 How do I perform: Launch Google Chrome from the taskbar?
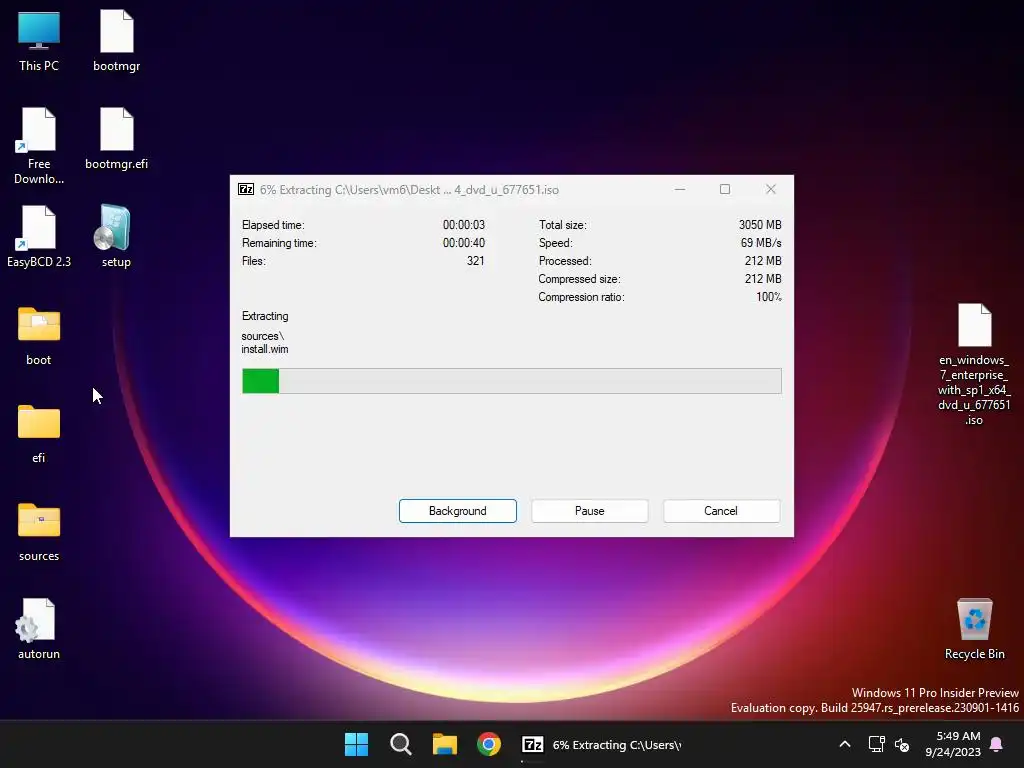point(488,744)
